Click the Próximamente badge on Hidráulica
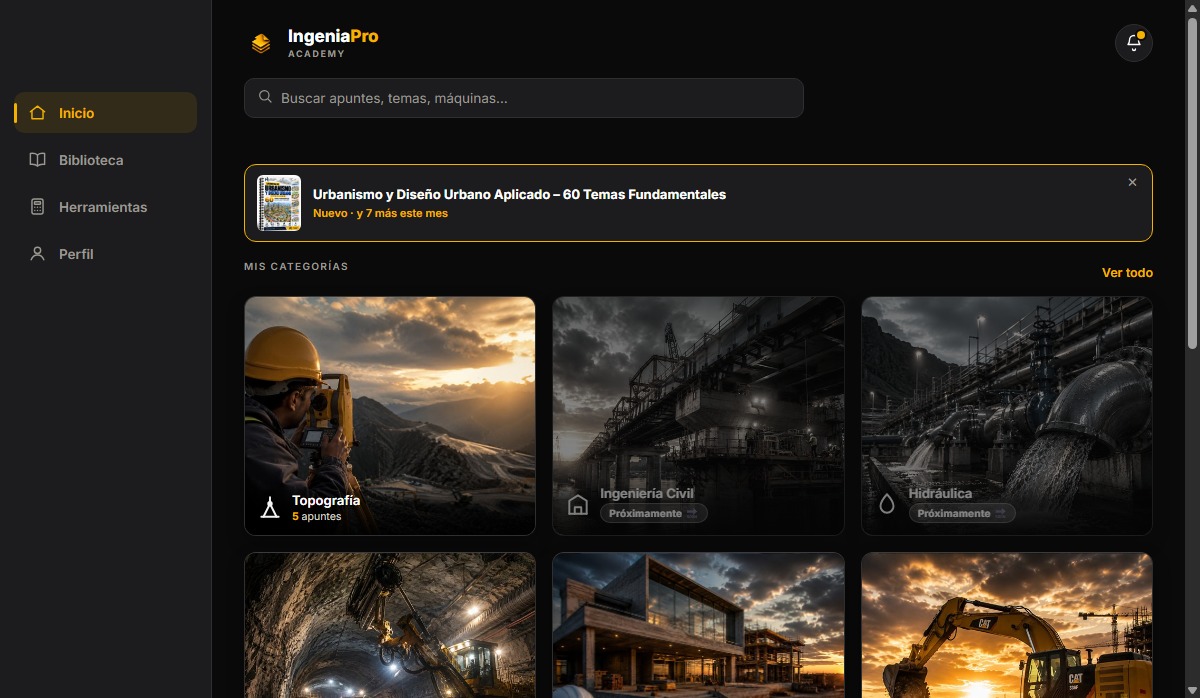Screen dimensions: 1200x698 coord(962,513)
